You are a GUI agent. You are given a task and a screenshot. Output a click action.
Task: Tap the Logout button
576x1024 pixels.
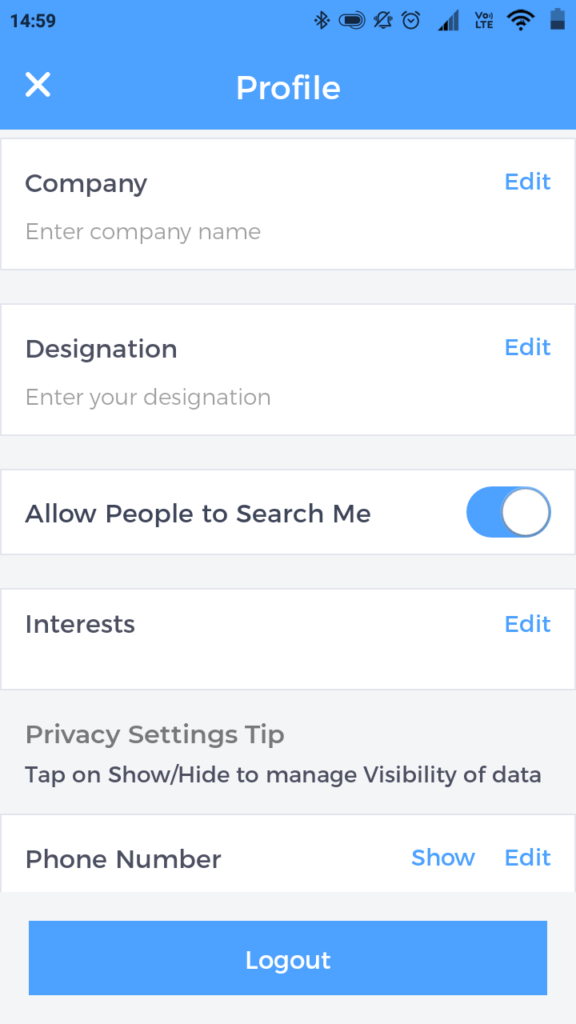pyautogui.click(x=288, y=959)
